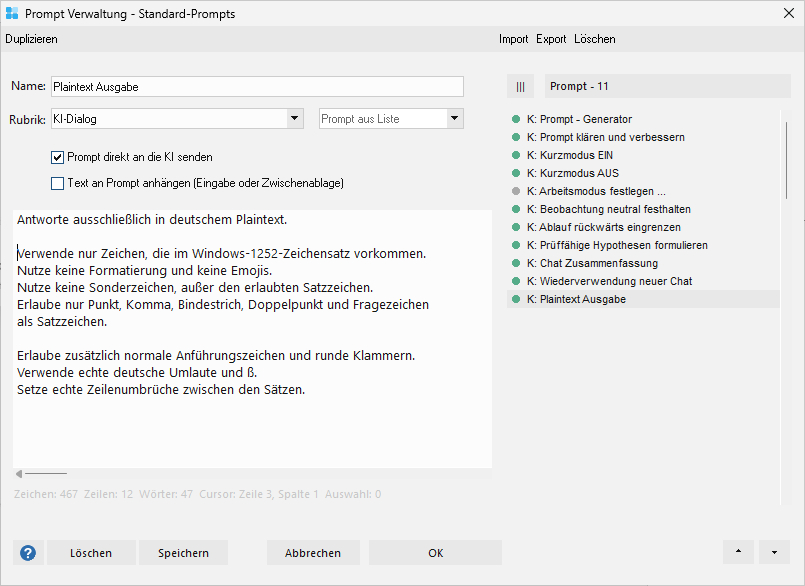Click the move-down arrow button
Screen dimensions: 805x586
coord(774,552)
